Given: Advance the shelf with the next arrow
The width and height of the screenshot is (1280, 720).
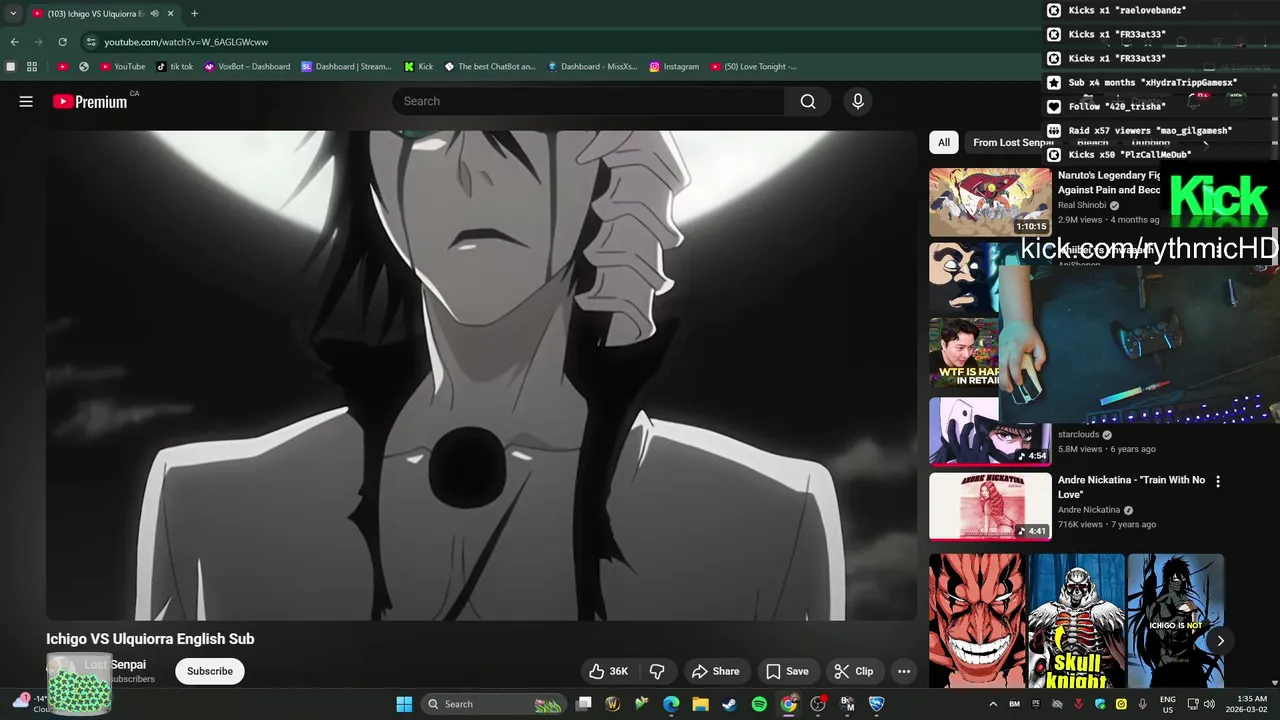Looking at the screenshot, I should pyautogui.click(x=1220, y=641).
